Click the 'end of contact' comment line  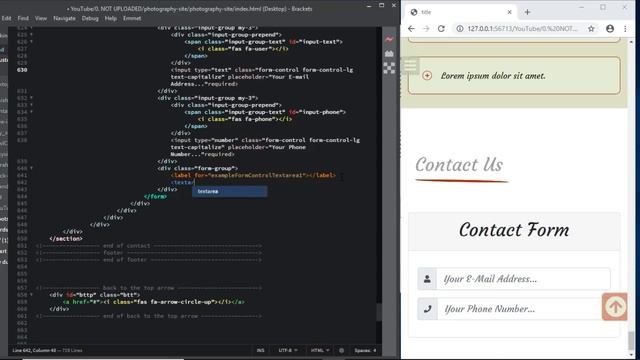coord(149,246)
